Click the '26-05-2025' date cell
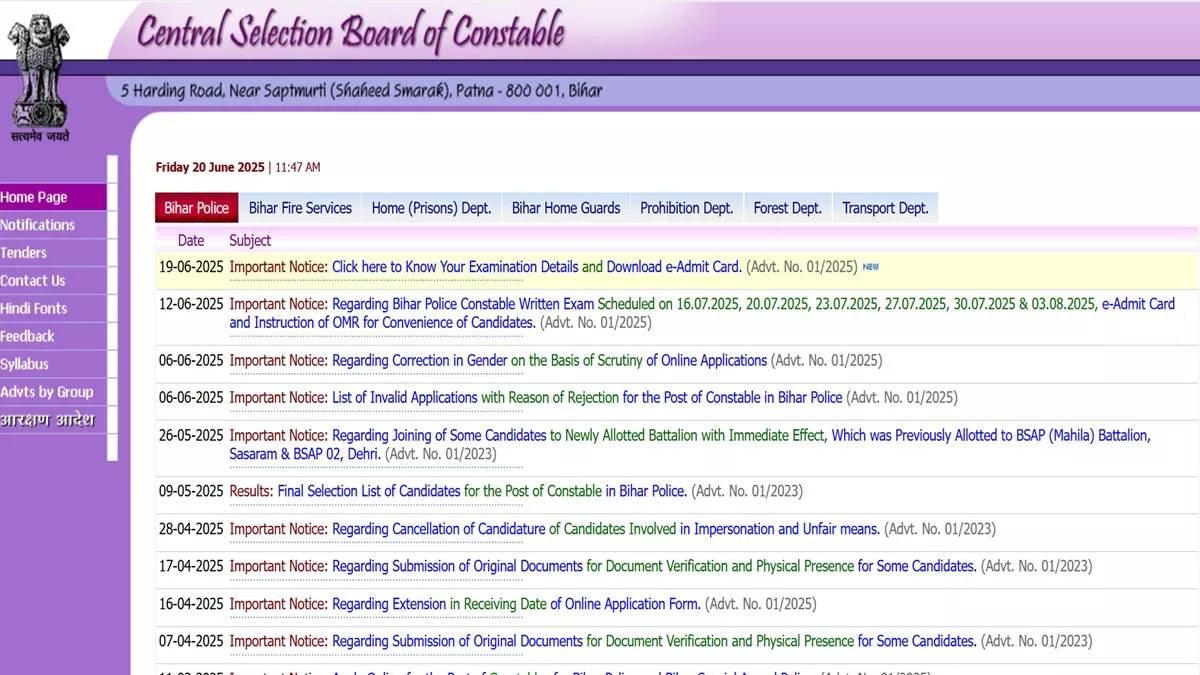This screenshot has width=1200, height=675. (x=191, y=435)
